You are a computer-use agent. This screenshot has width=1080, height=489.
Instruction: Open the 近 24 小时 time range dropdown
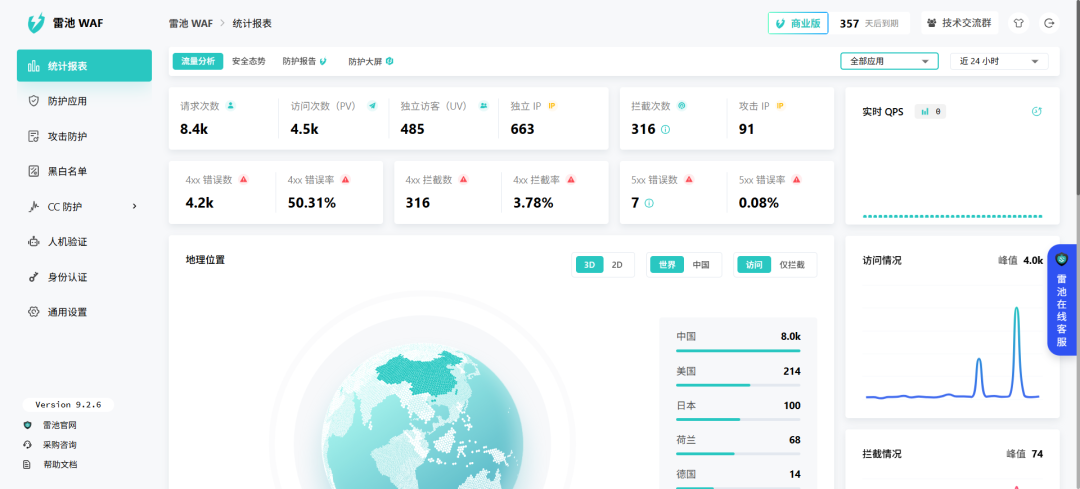coord(999,61)
